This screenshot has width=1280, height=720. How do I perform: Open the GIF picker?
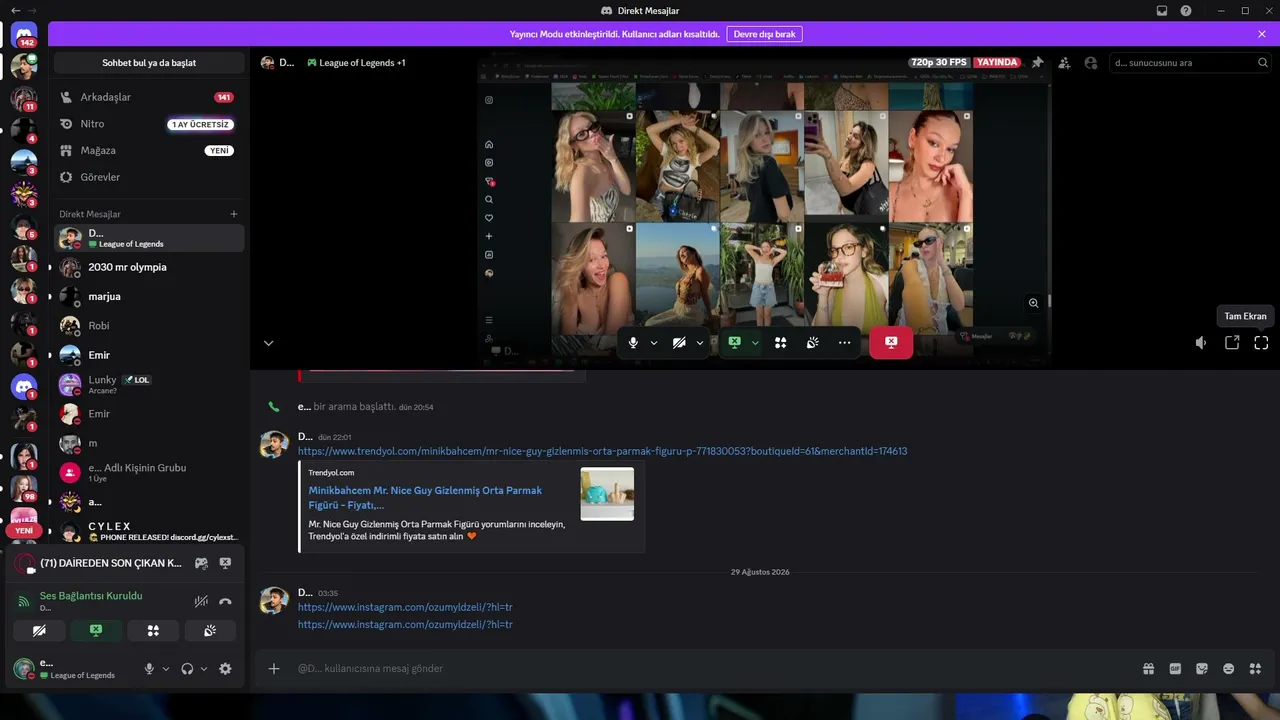(1176, 669)
